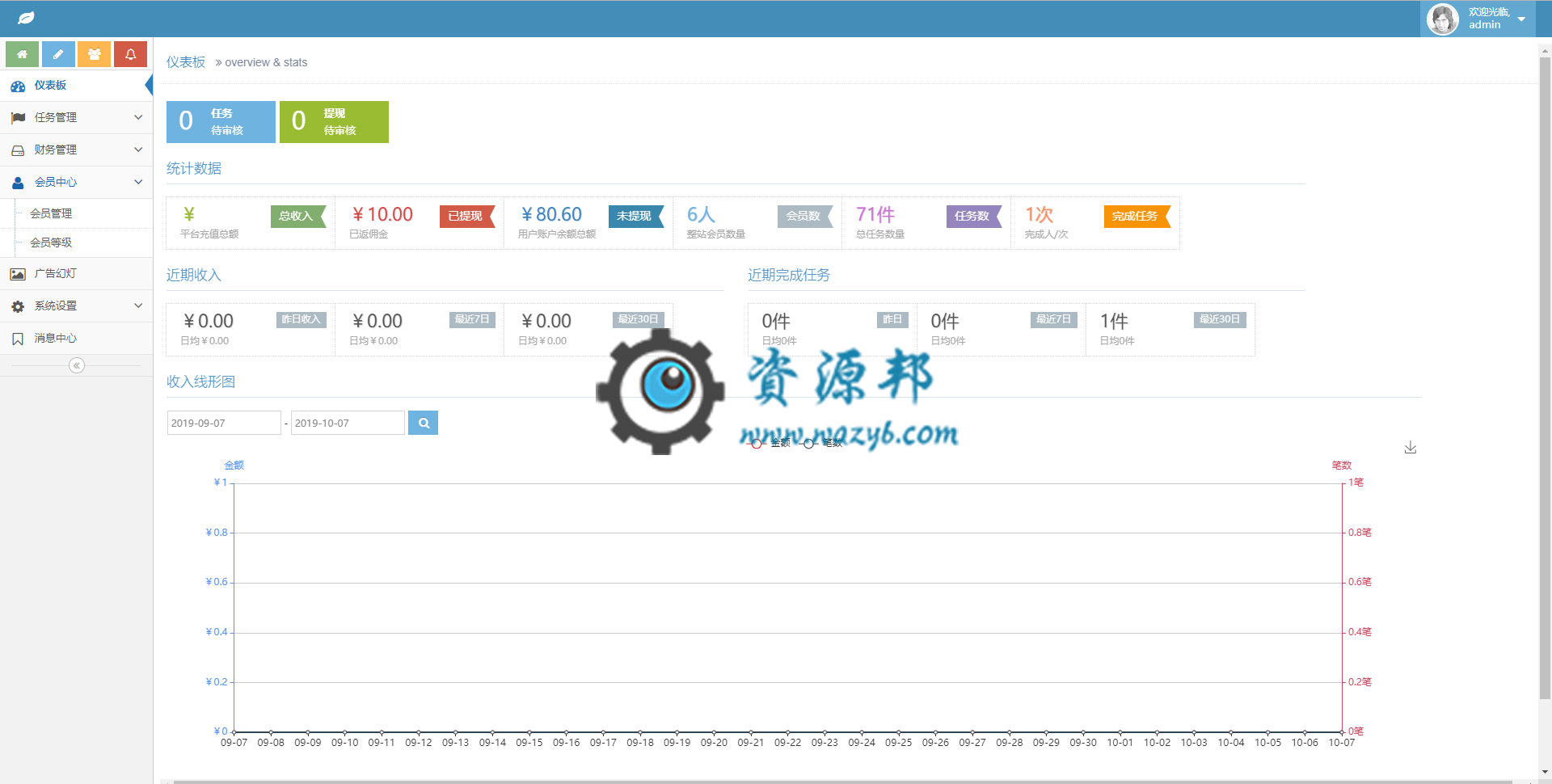The image size is (1552, 784).
Task: Open the 提现 待审核 green tile
Action: (x=334, y=122)
